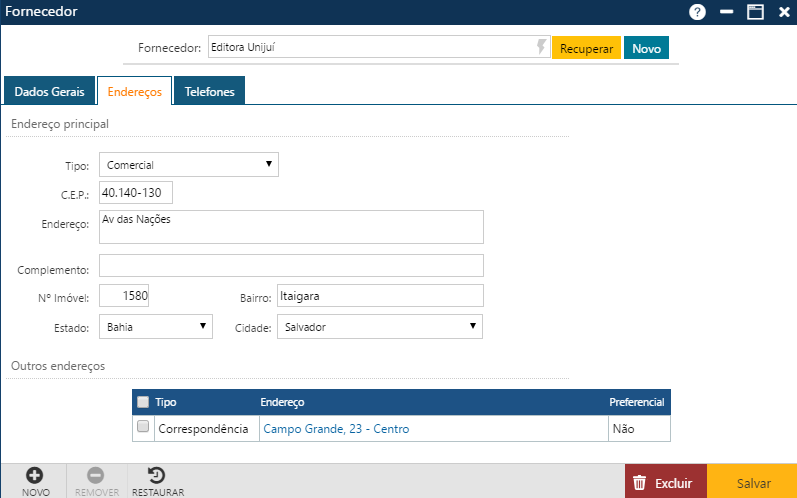Open the Telefones tab
This screenshot has height=498, width=797.
coord(209,91)
